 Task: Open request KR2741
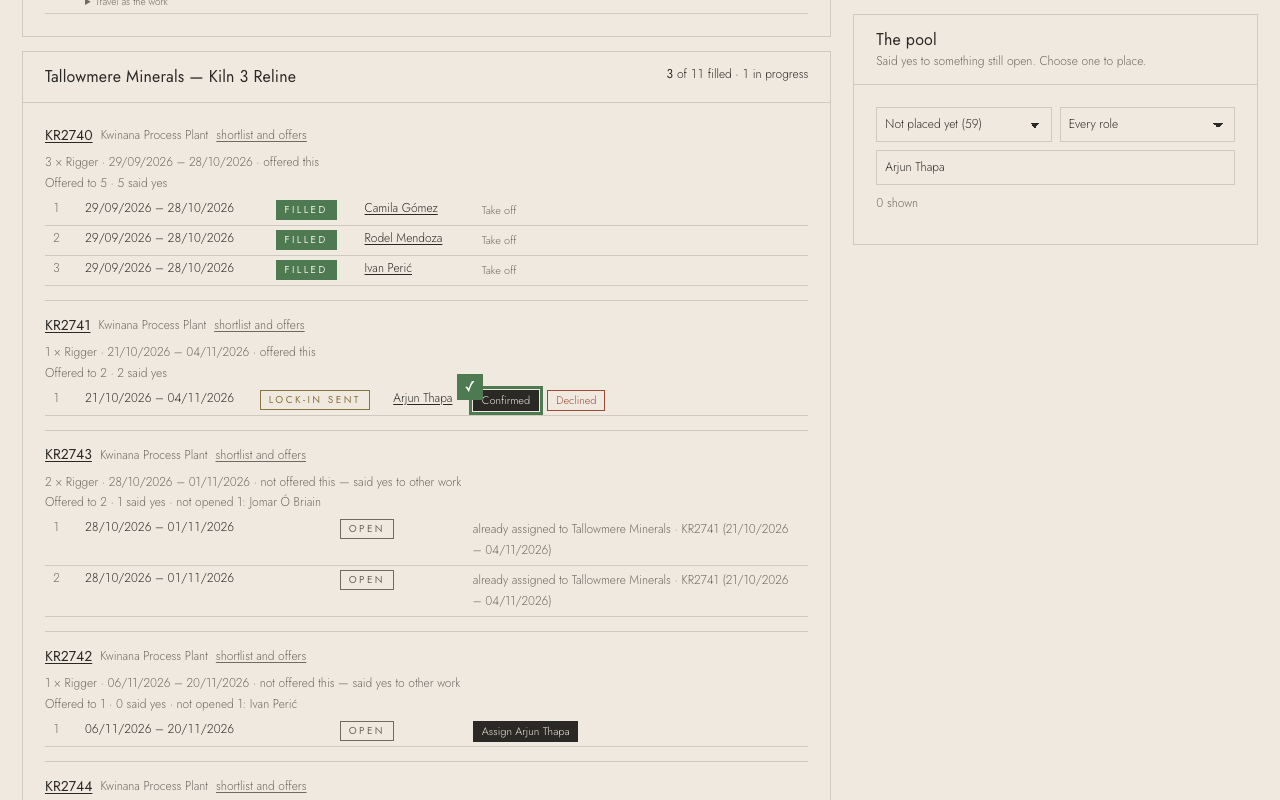click(x=68, y=325)
